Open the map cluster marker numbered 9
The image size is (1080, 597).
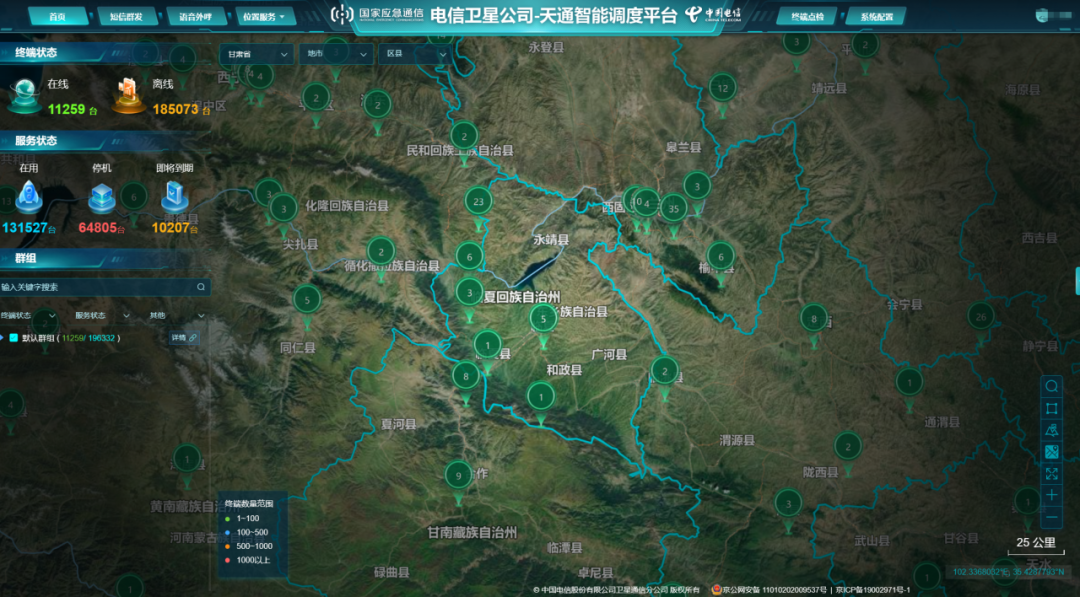click(x=459, y=475)
